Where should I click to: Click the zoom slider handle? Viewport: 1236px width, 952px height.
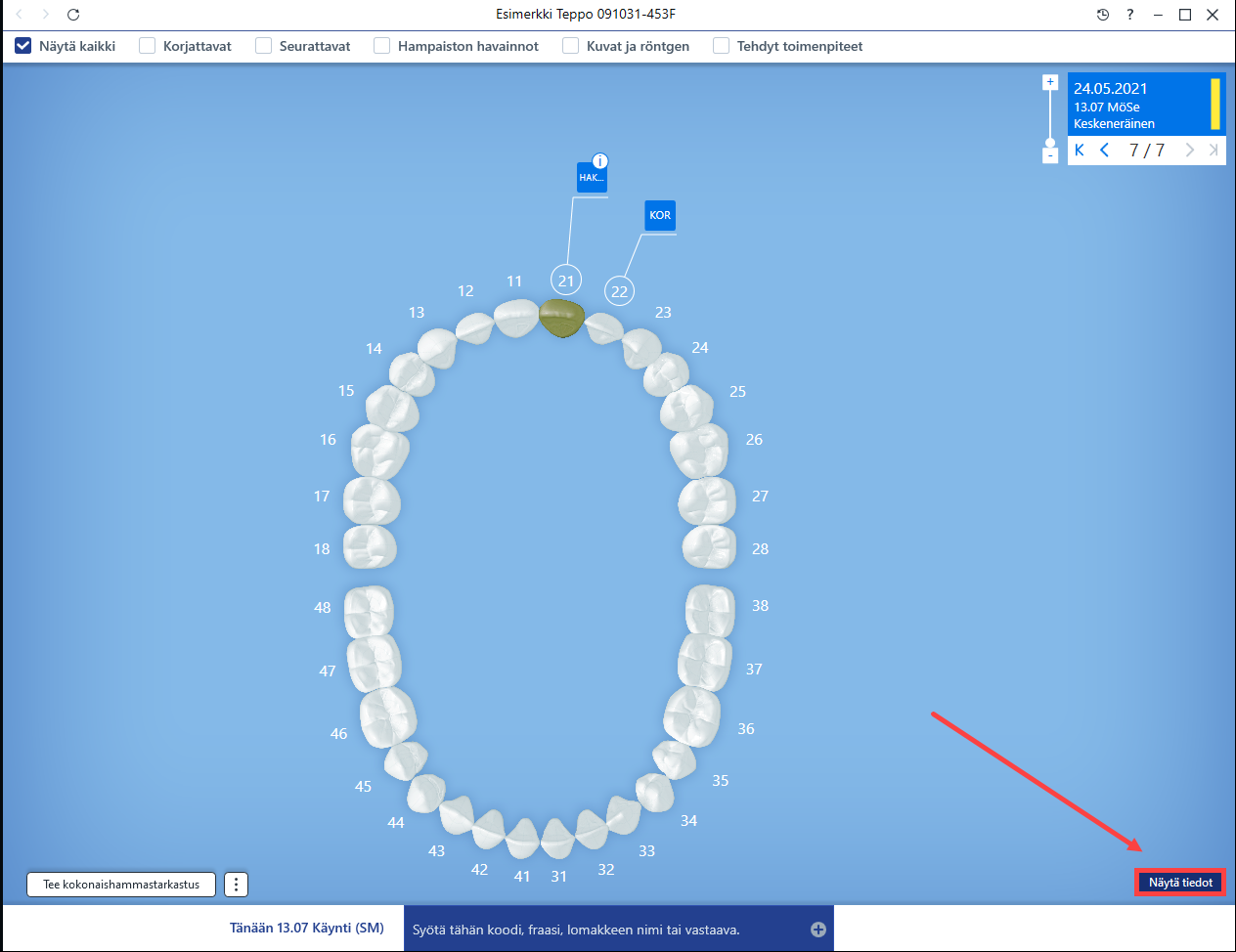(1050, 143)
